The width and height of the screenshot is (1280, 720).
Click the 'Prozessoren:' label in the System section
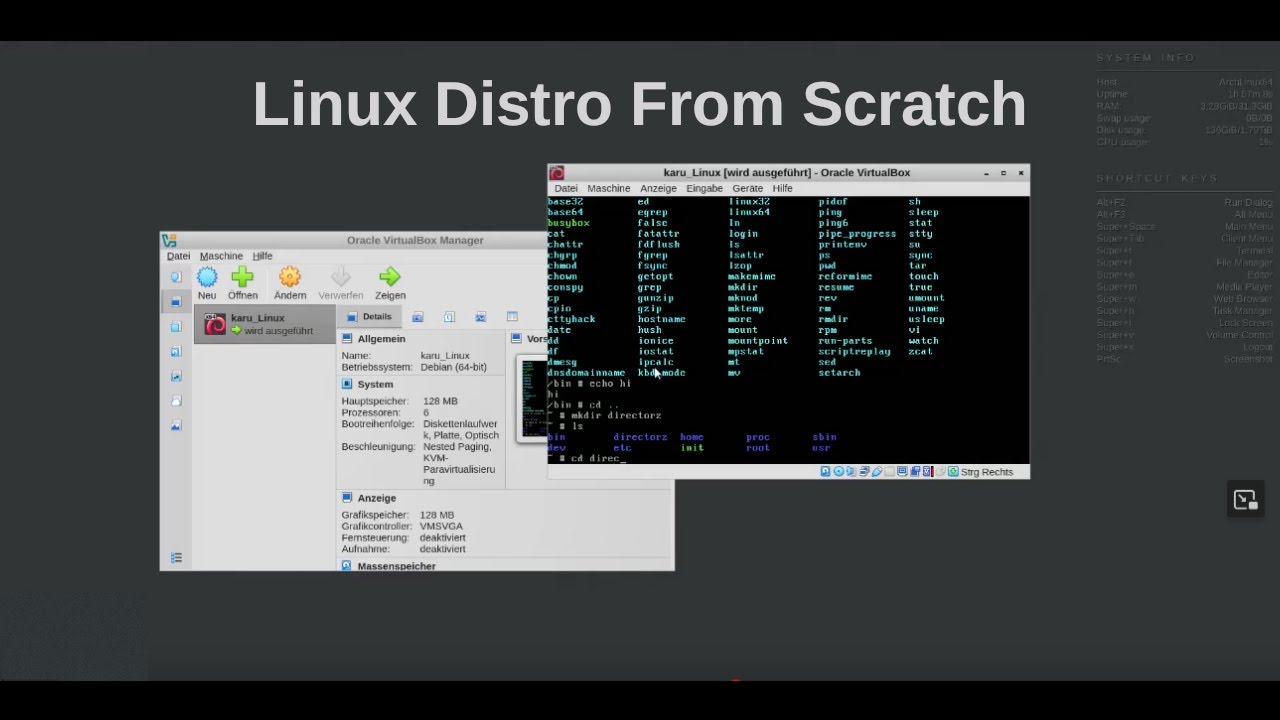pos(371,412)
